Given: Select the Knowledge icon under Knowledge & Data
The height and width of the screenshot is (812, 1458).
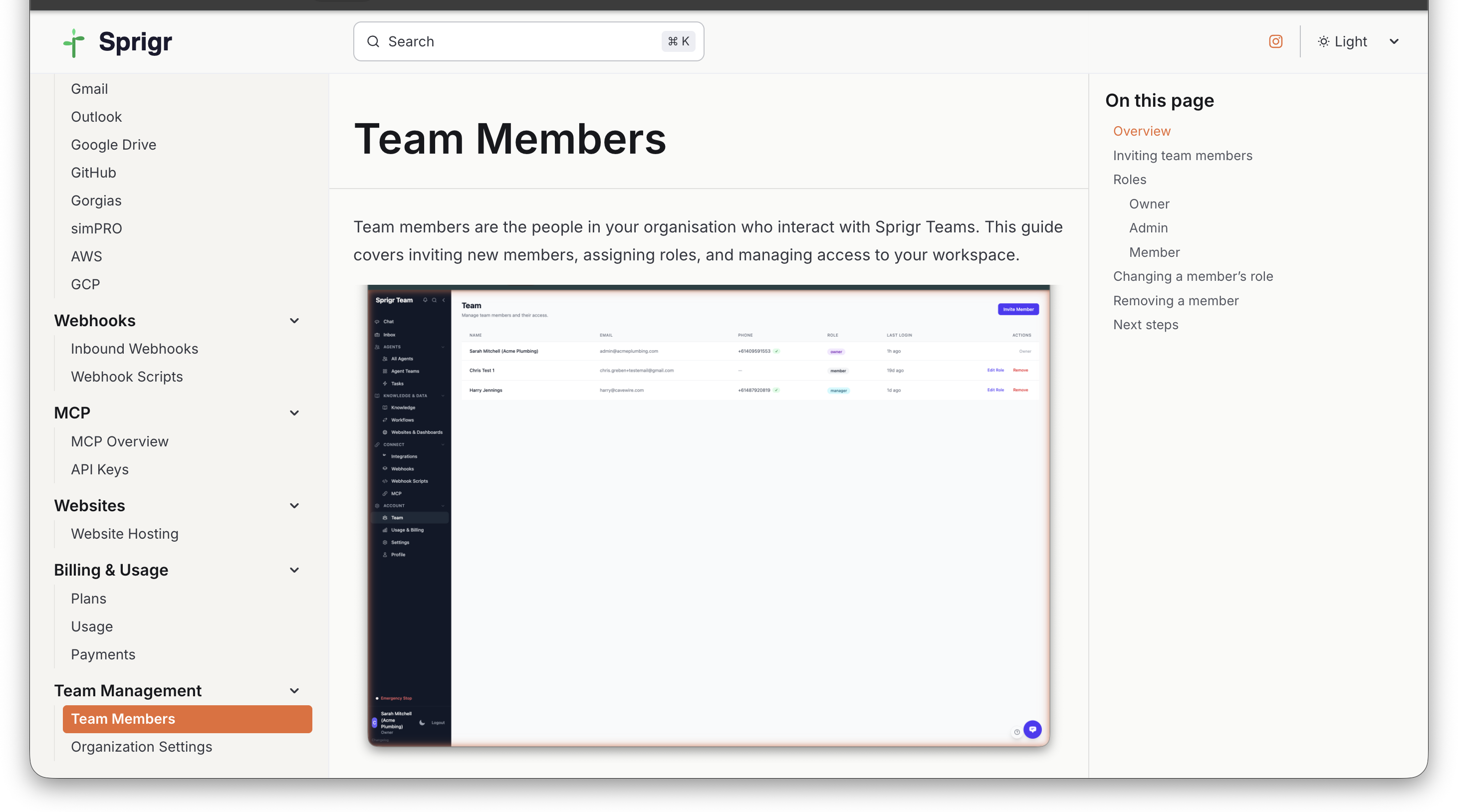Looking at the screenshot, I should point(385,408).
